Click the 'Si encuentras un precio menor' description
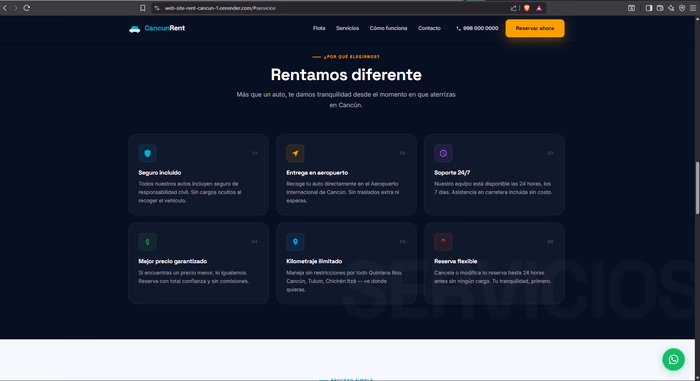The width and height of the screenshot is (700, 381). 194,277
